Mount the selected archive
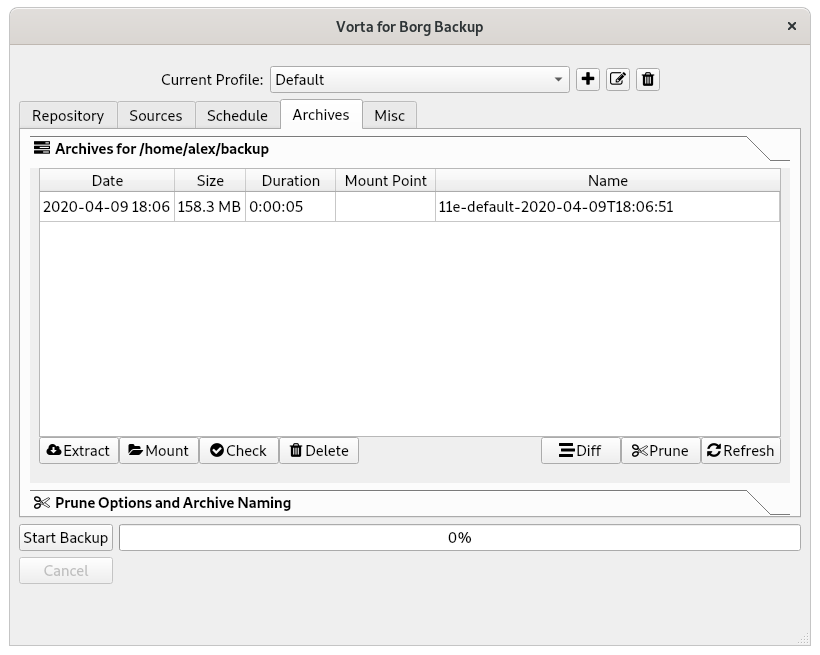Image resolution: width=820 pixels, height=655 pixels. (159, 451)
